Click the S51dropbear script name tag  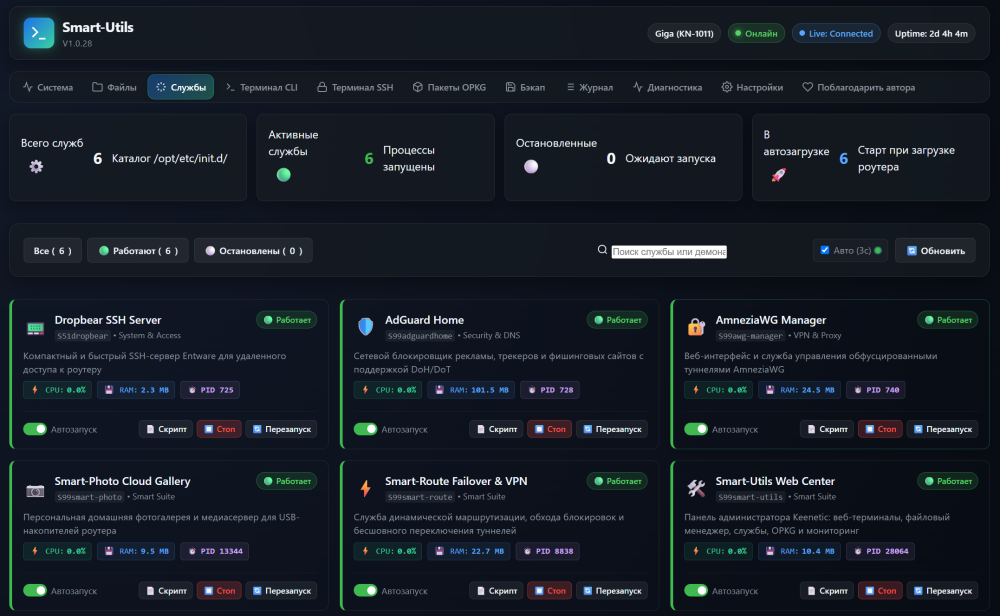click(x=82, y=335)
